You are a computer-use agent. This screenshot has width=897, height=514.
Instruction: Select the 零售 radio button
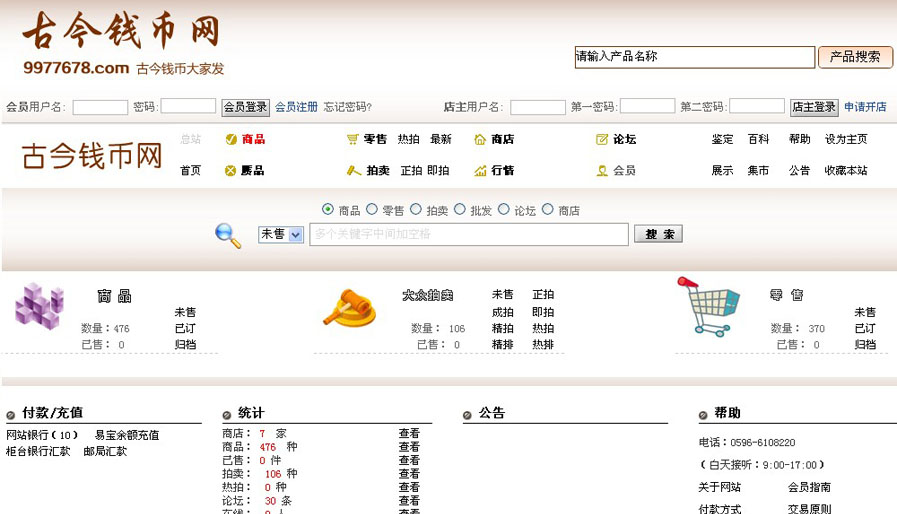click(372, 210)
